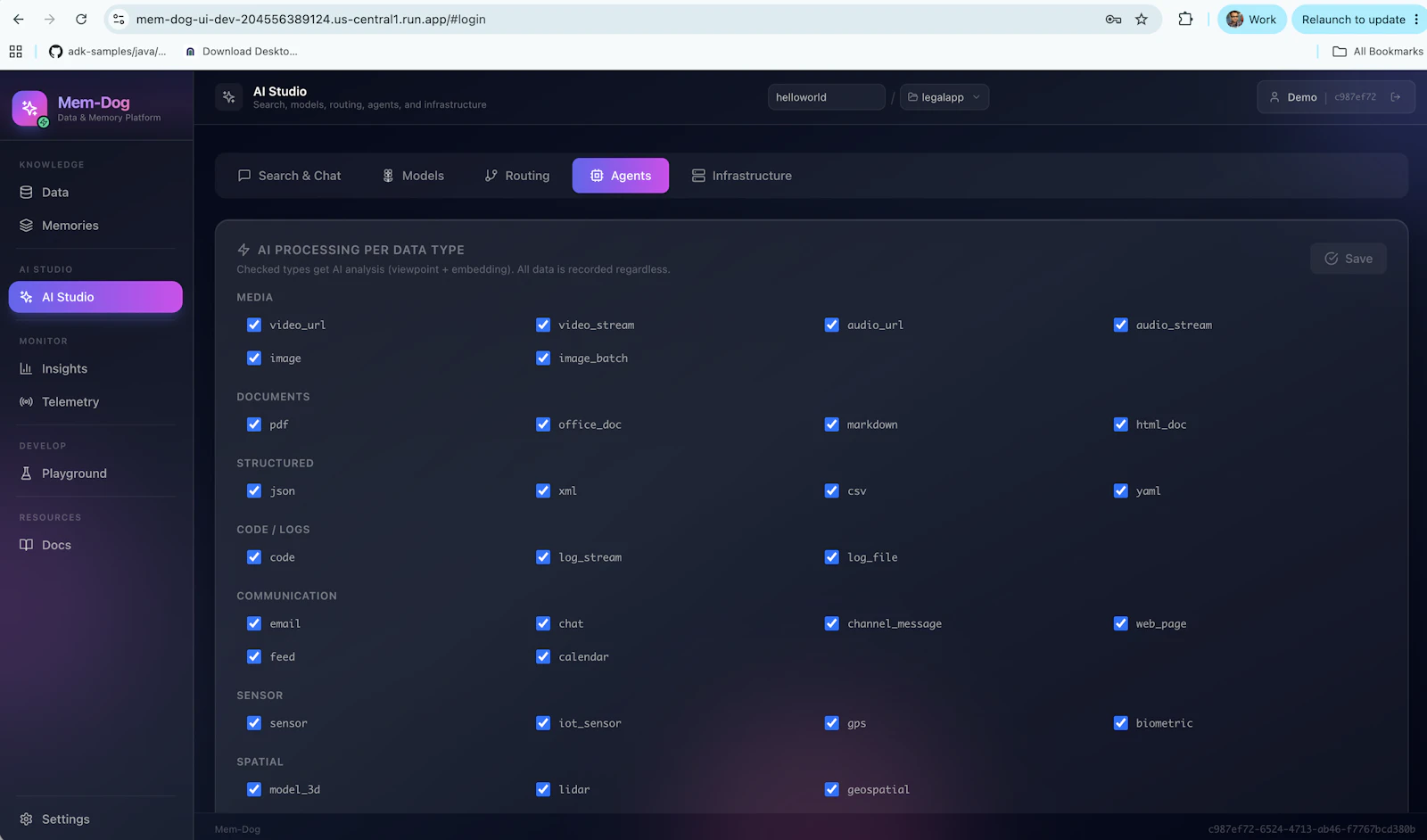Uncheck the yaml checkbox
This screenshot has height=840, width=1427.
tap(1121, 491)
